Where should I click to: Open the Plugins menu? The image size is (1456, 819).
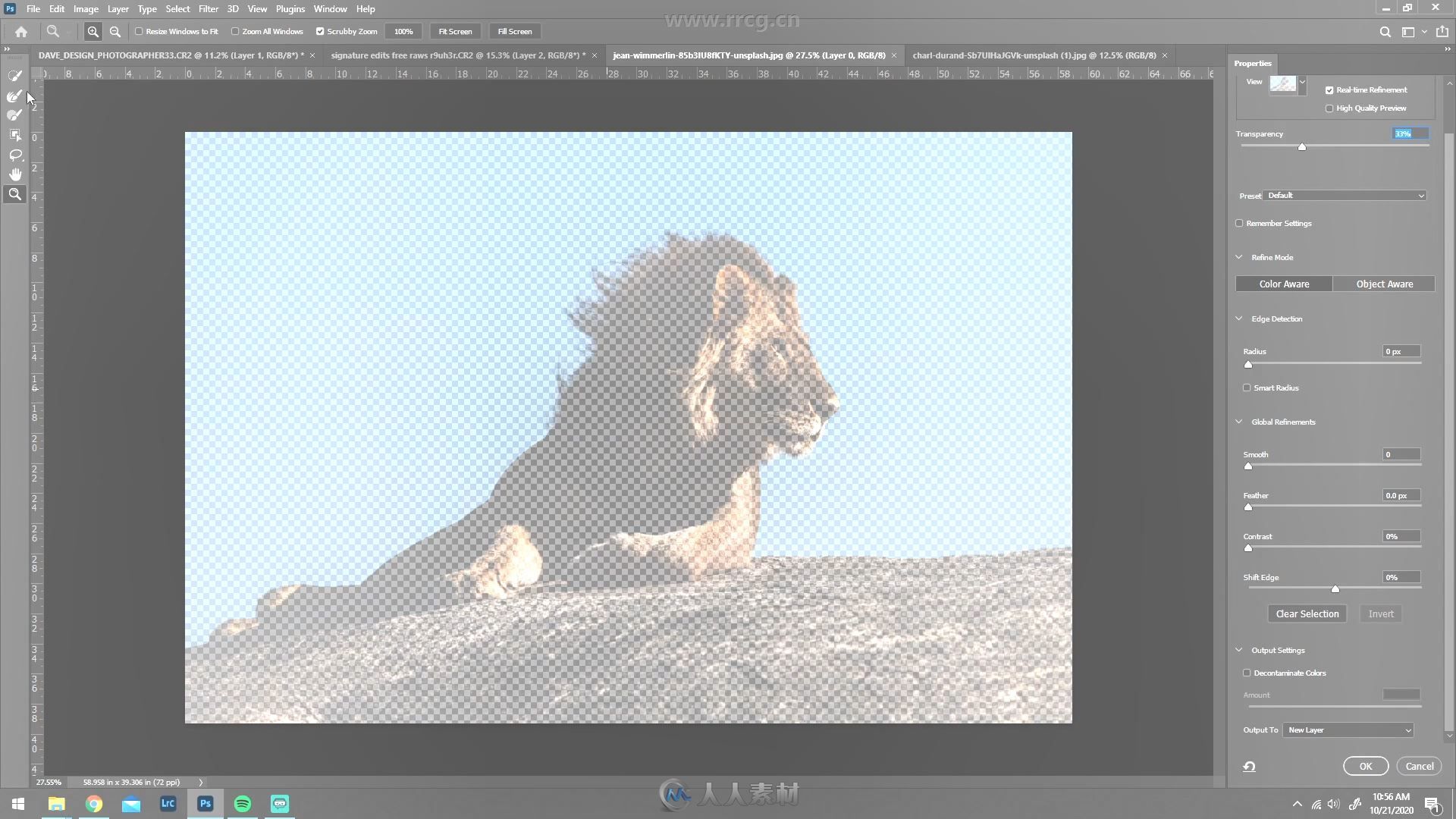(x=290, y=9)
